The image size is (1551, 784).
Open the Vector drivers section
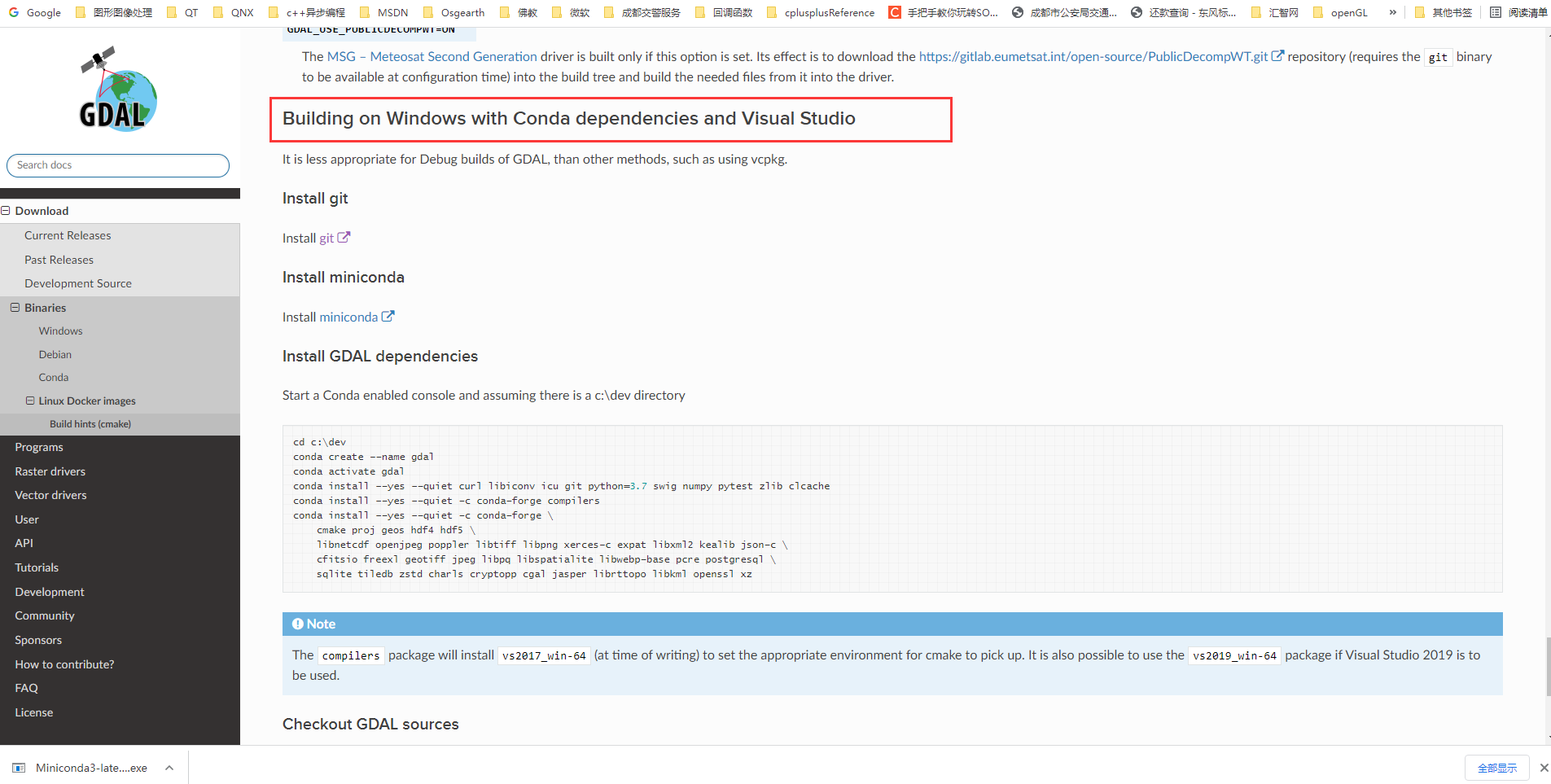click(x=50, y=495)
